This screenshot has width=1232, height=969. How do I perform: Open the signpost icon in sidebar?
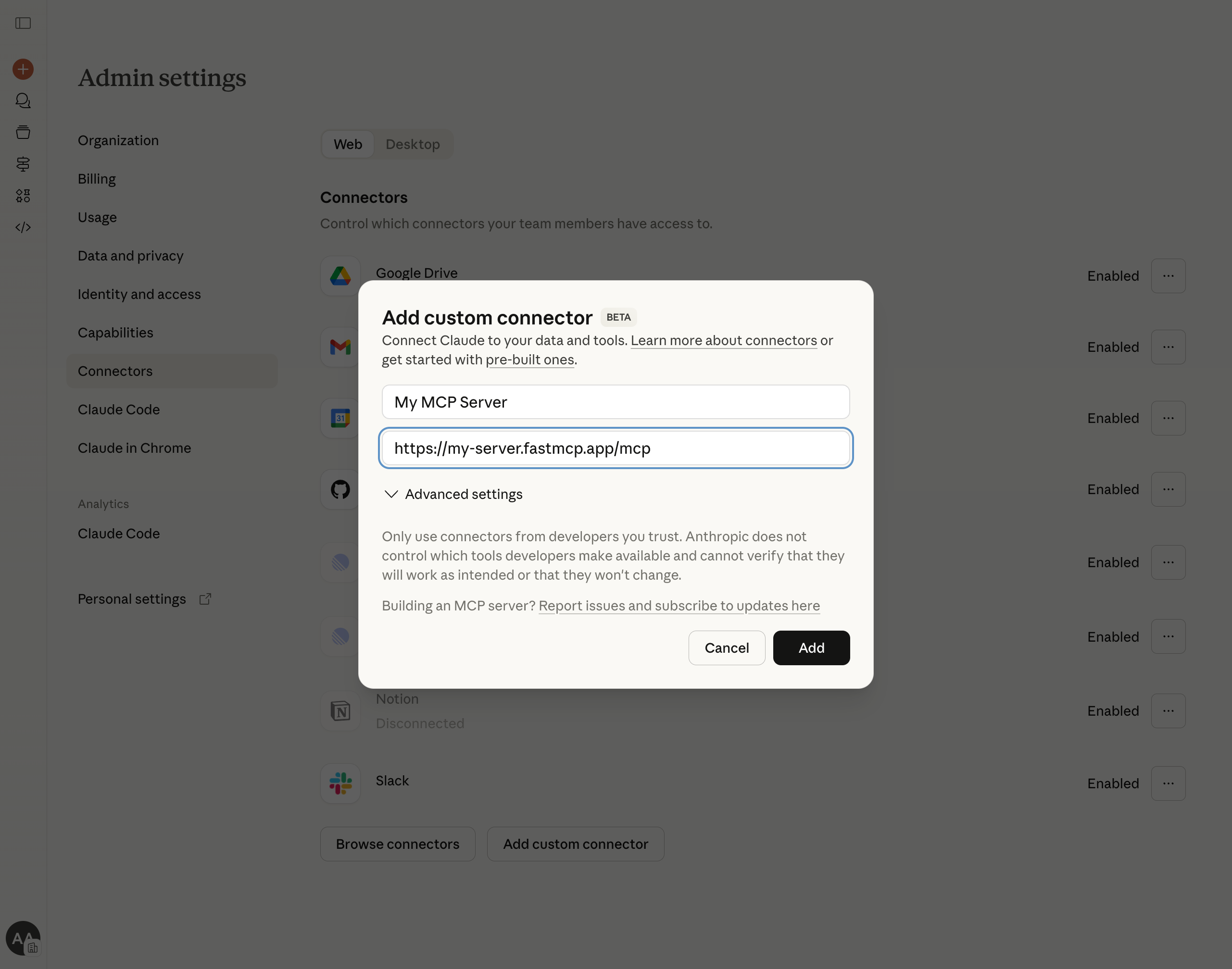tap(23, 164)
